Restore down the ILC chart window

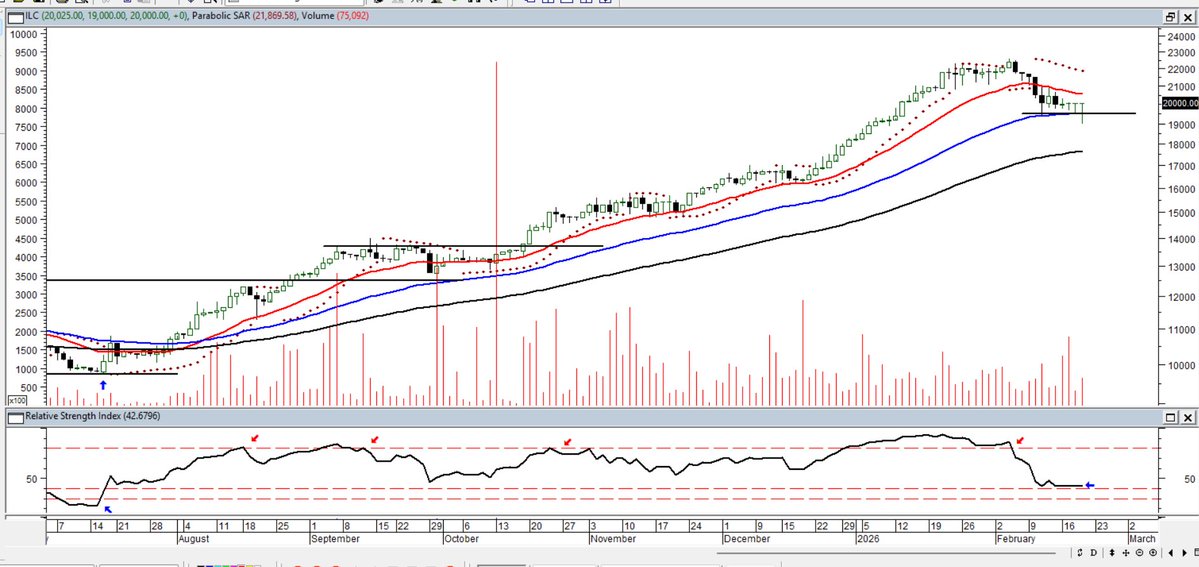[1171, 17]
